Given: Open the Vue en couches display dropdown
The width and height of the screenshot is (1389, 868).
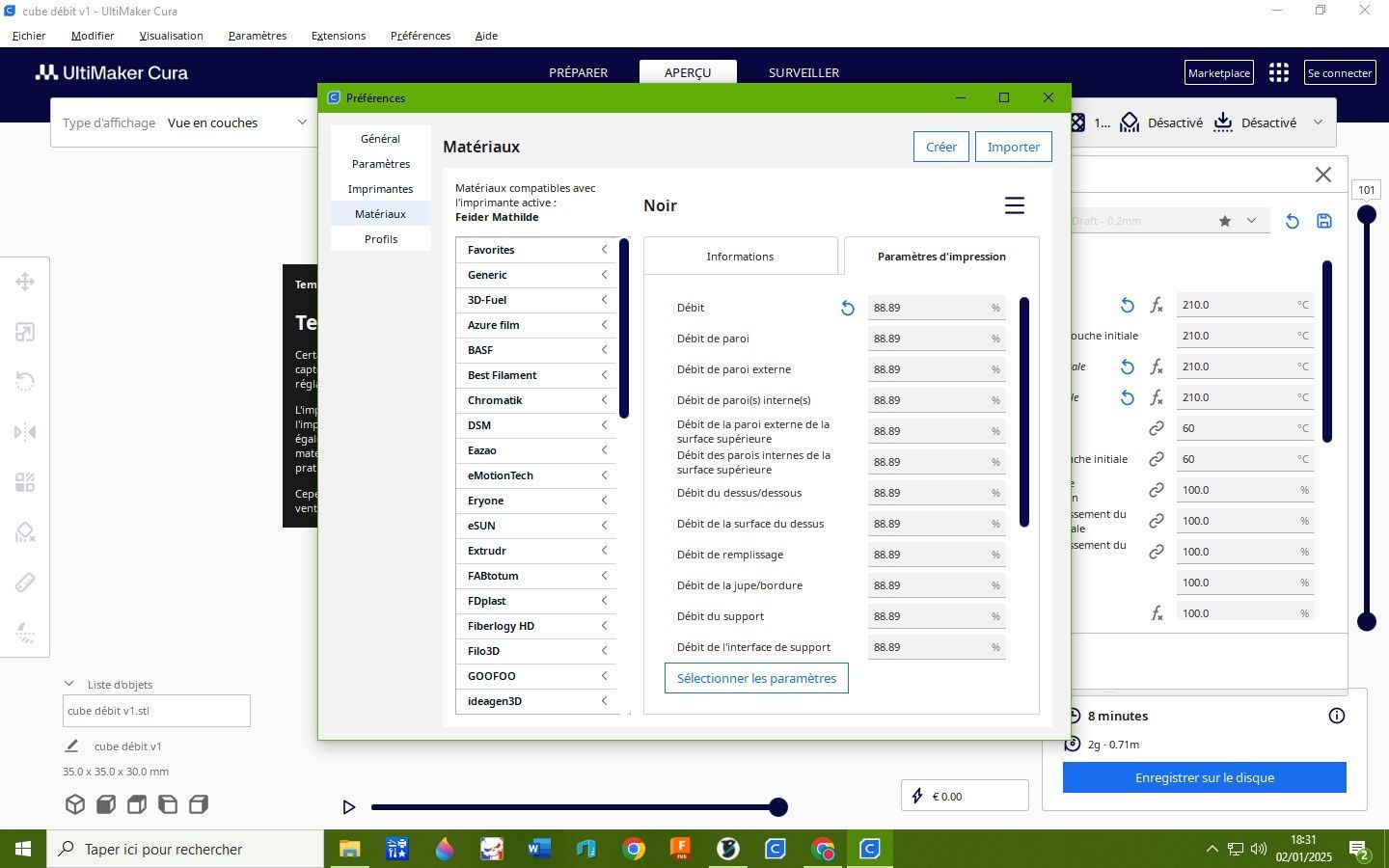Looking at the screenshot, I should click(184, 122).
